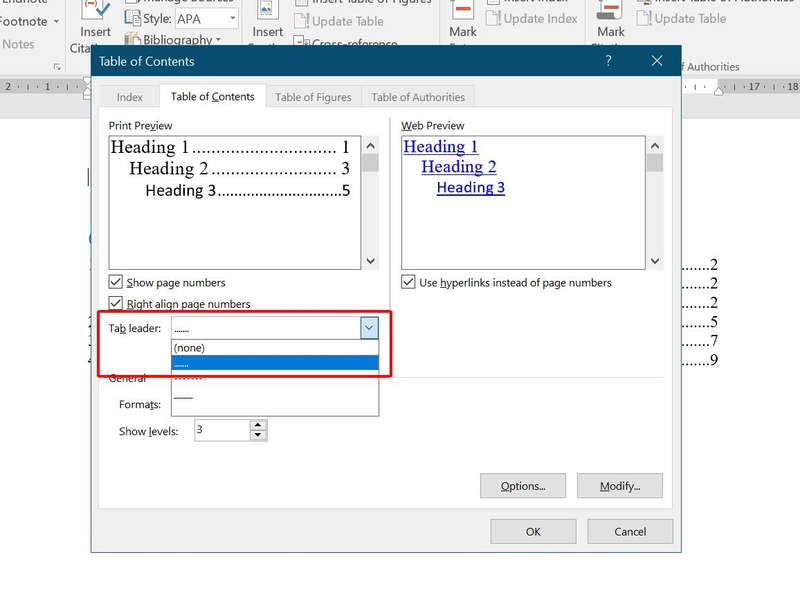Click the Update Index icon

[x=493, y=18]
